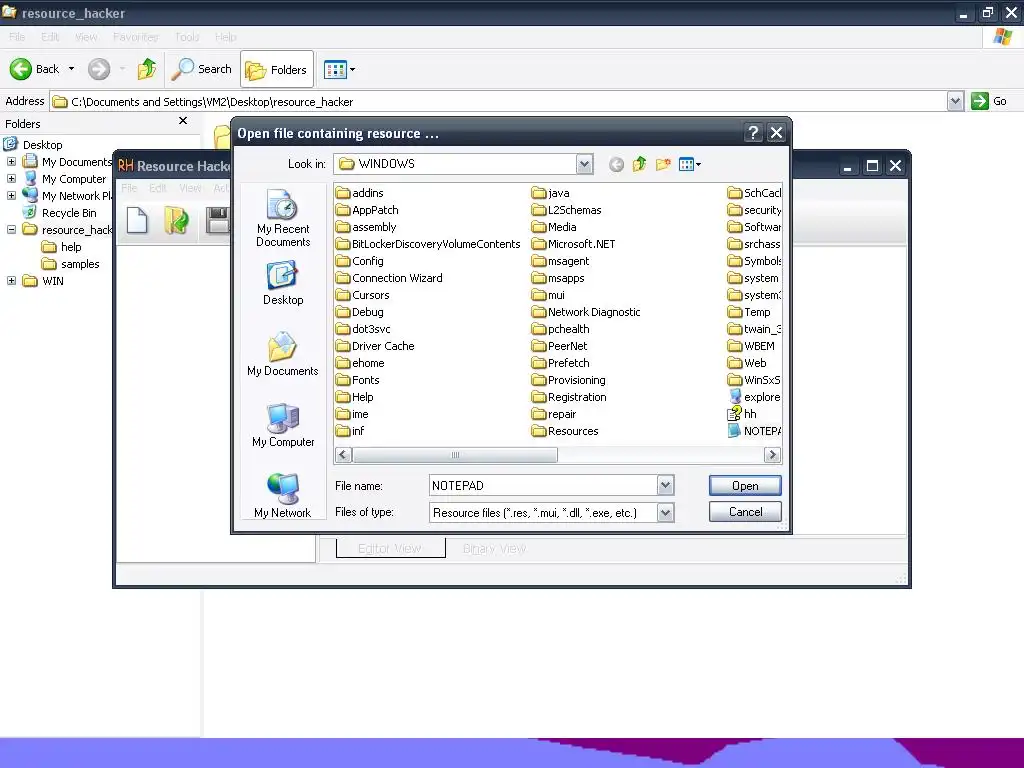Viewport: 1024px width, 768px height.
Task: Expand File name dropdown arrow
Action: 665,485
